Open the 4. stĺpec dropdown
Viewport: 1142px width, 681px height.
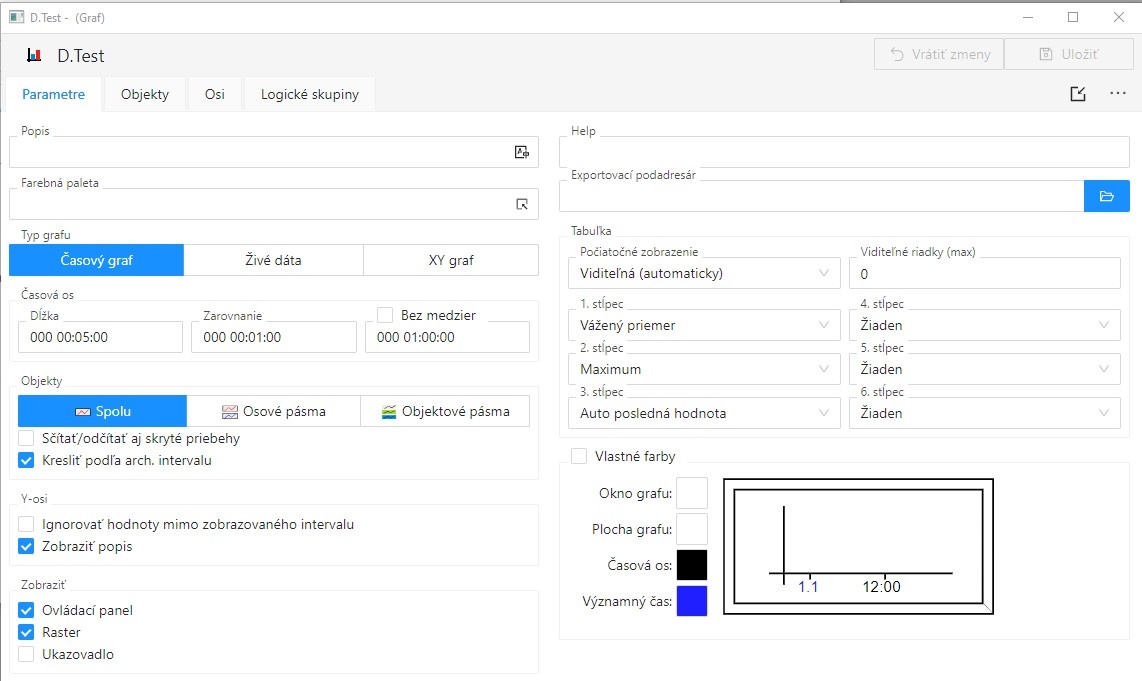tap(984, 325)
